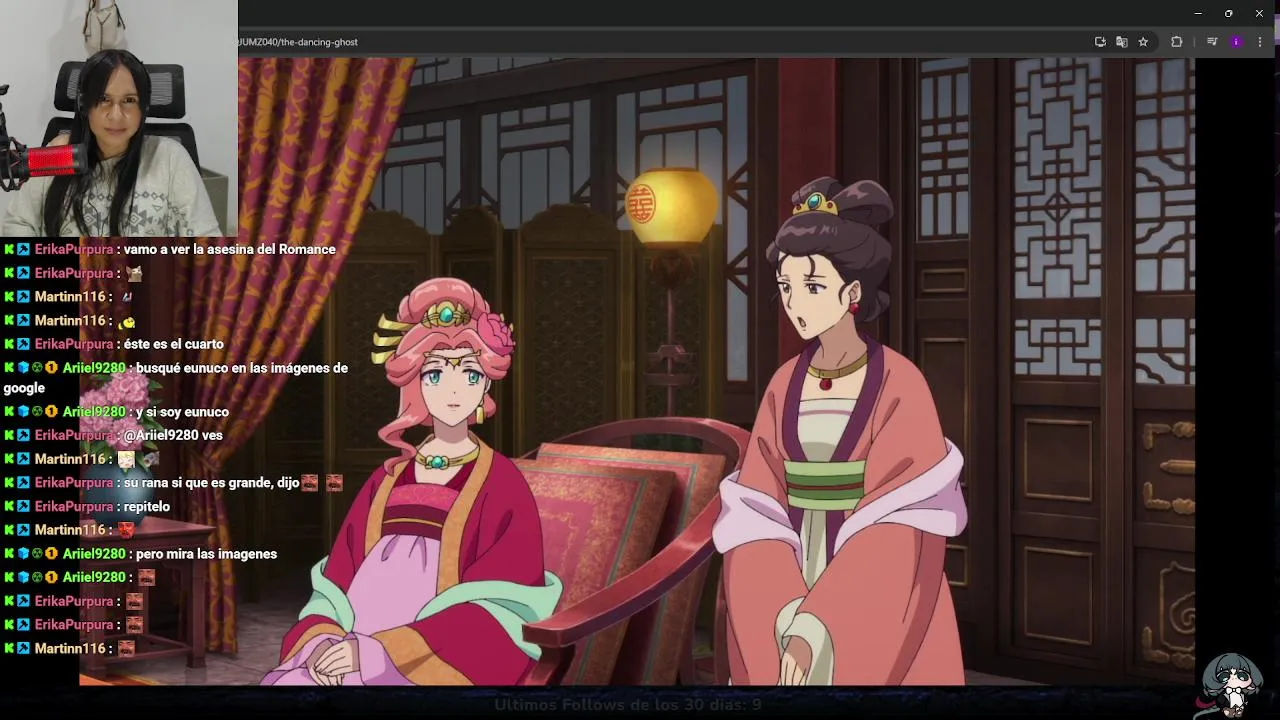Minimize the browser window

pyautogui.click(x=1198, y=13)
